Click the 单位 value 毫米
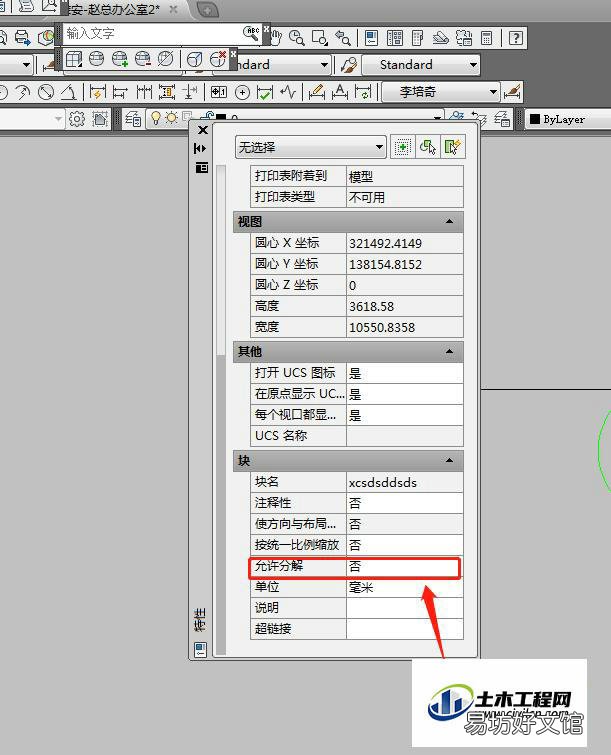The width and height of the screenshot is (611, 755). (404, 587)
